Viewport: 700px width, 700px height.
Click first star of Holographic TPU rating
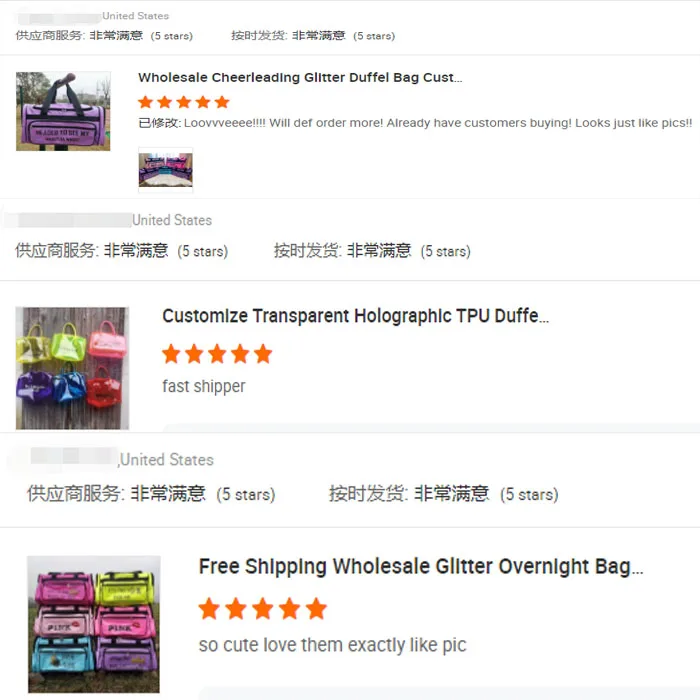pos(171,354)
